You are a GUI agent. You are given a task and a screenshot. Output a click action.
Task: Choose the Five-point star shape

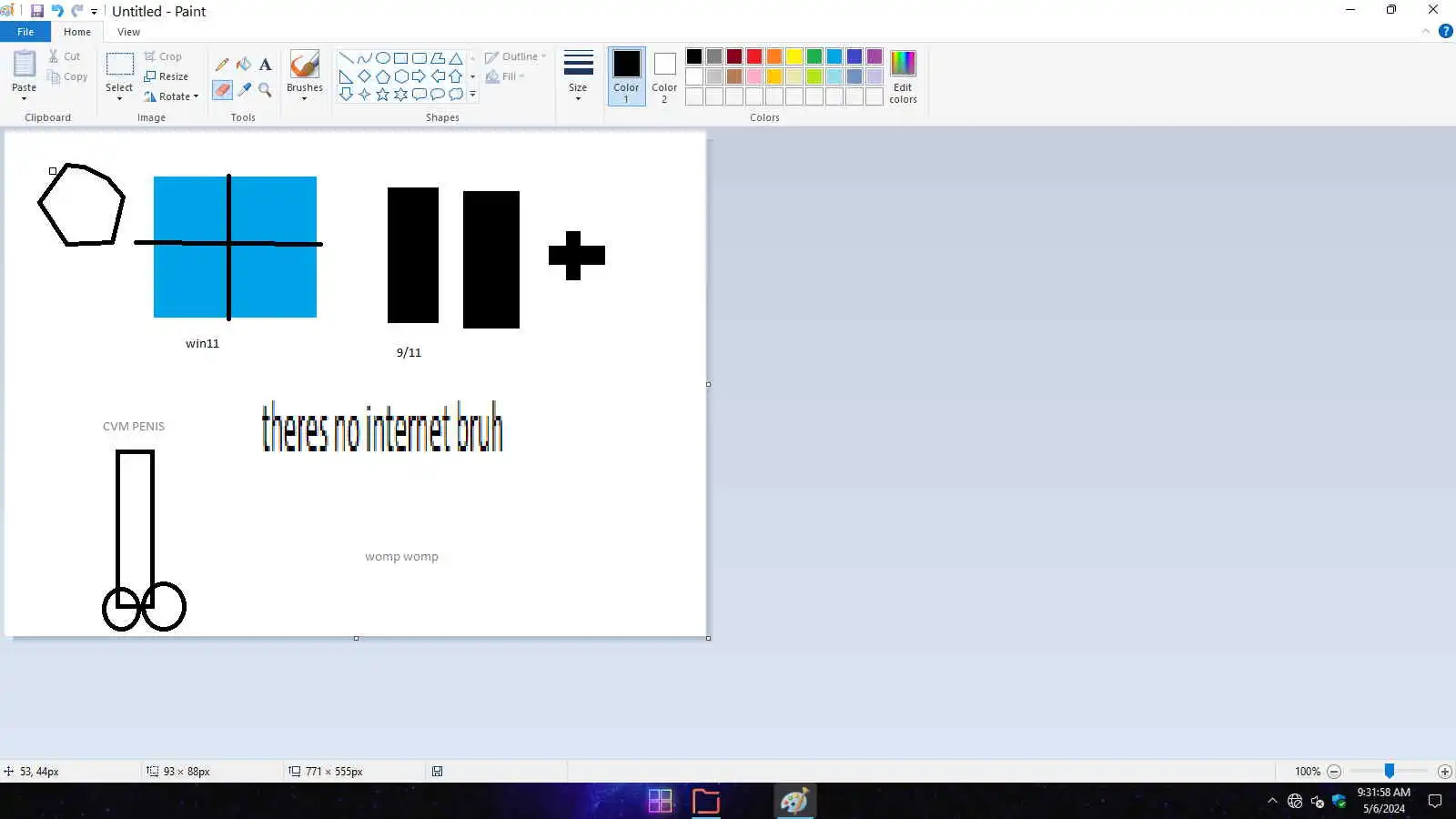coord(383,95)
